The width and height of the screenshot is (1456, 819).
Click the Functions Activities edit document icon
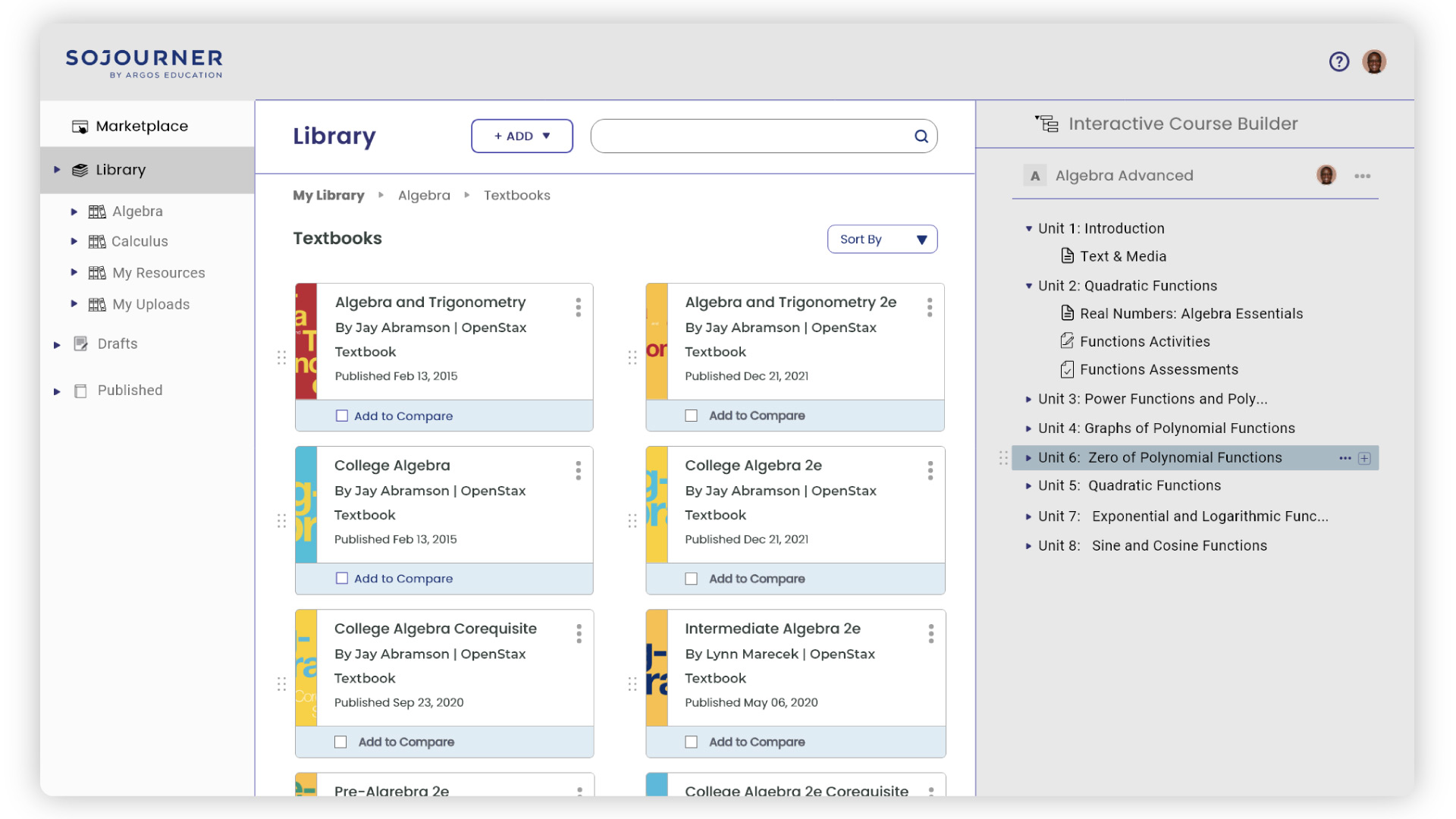point(1067,340)
